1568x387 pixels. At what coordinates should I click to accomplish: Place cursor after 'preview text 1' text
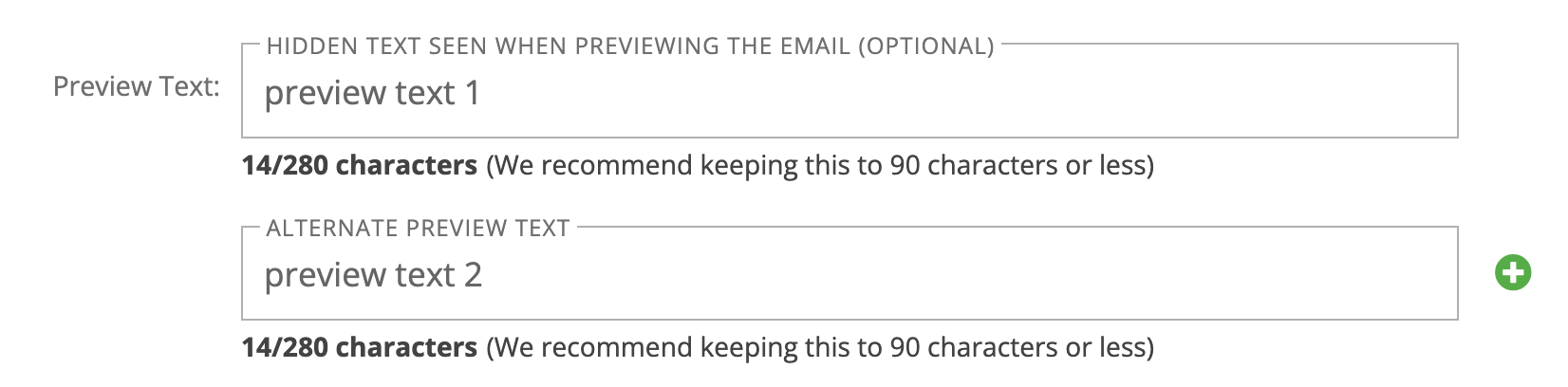click(484, 93)
